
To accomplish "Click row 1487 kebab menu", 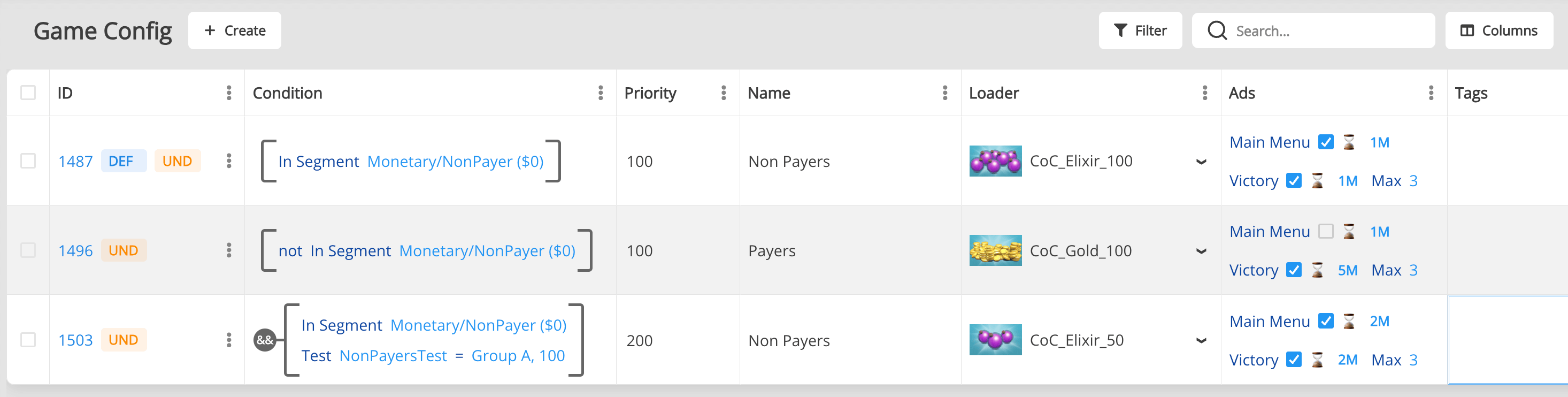I will click(229, 161).
